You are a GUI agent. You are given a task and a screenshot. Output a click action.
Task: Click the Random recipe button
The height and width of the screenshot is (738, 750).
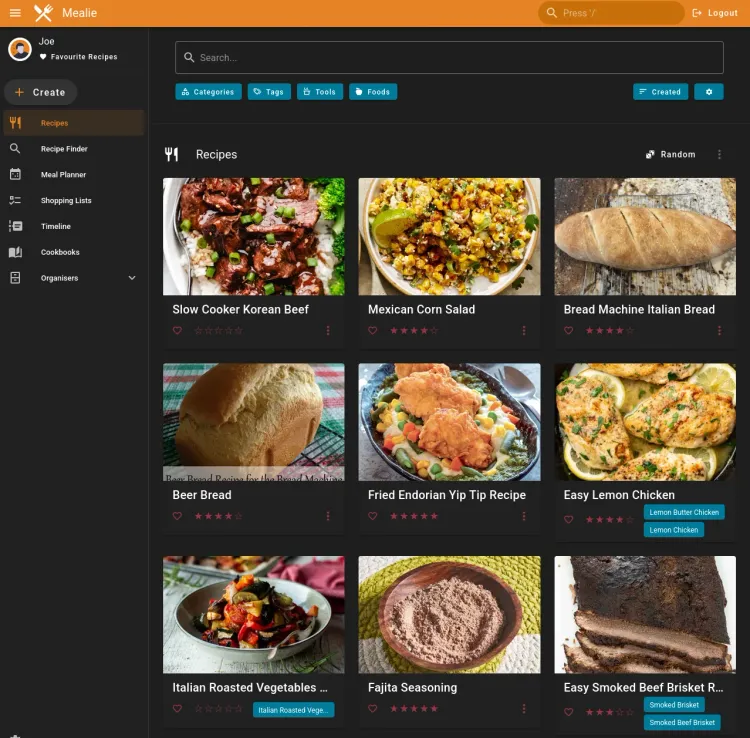(670, 154)
